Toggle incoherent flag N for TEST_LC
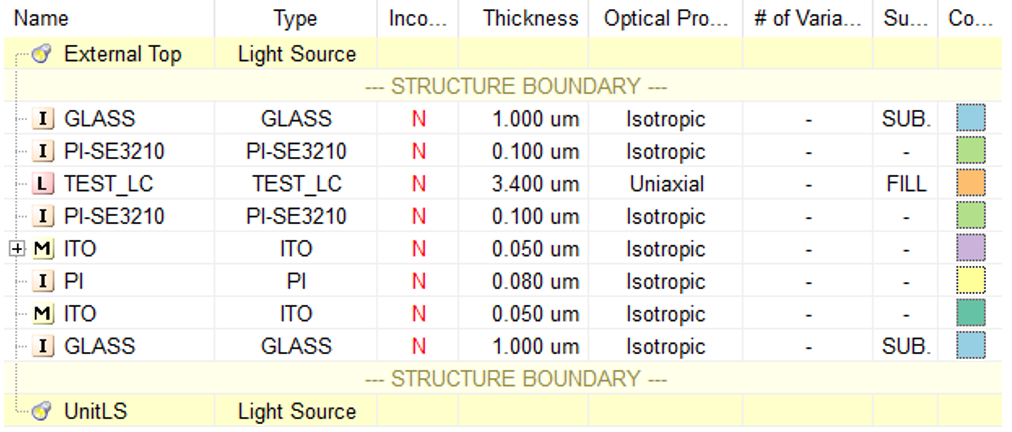 coord(418,184)
